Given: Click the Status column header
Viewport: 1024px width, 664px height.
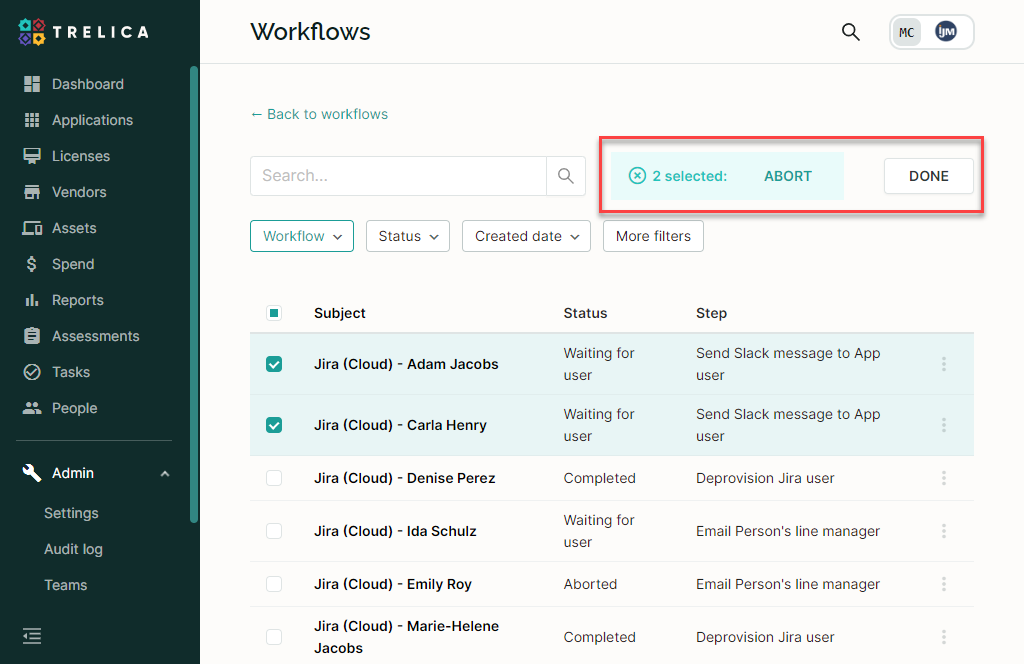Looking at the screenshot, I should click(585, 313).
